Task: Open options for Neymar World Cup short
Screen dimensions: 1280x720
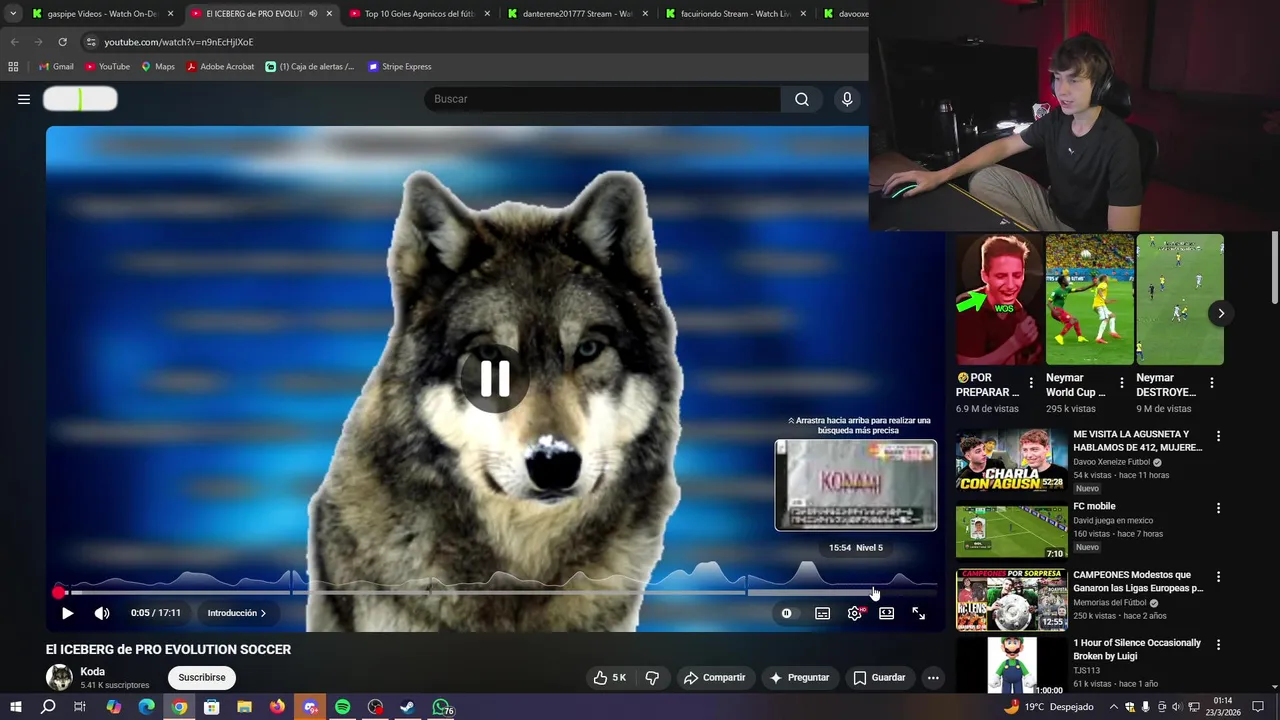Action: coord(1121,383)
